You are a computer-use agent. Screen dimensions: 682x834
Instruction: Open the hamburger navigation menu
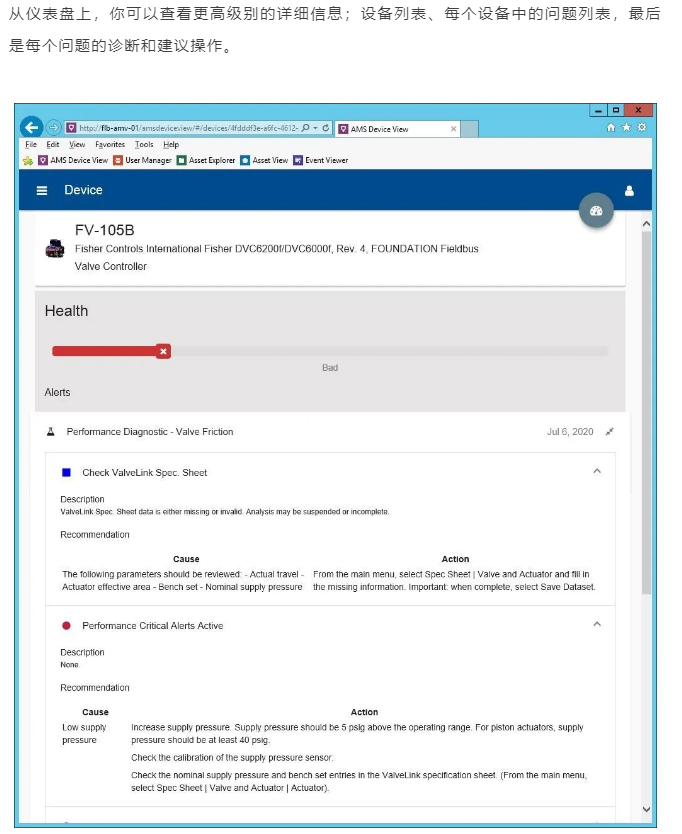click(42, 190)
